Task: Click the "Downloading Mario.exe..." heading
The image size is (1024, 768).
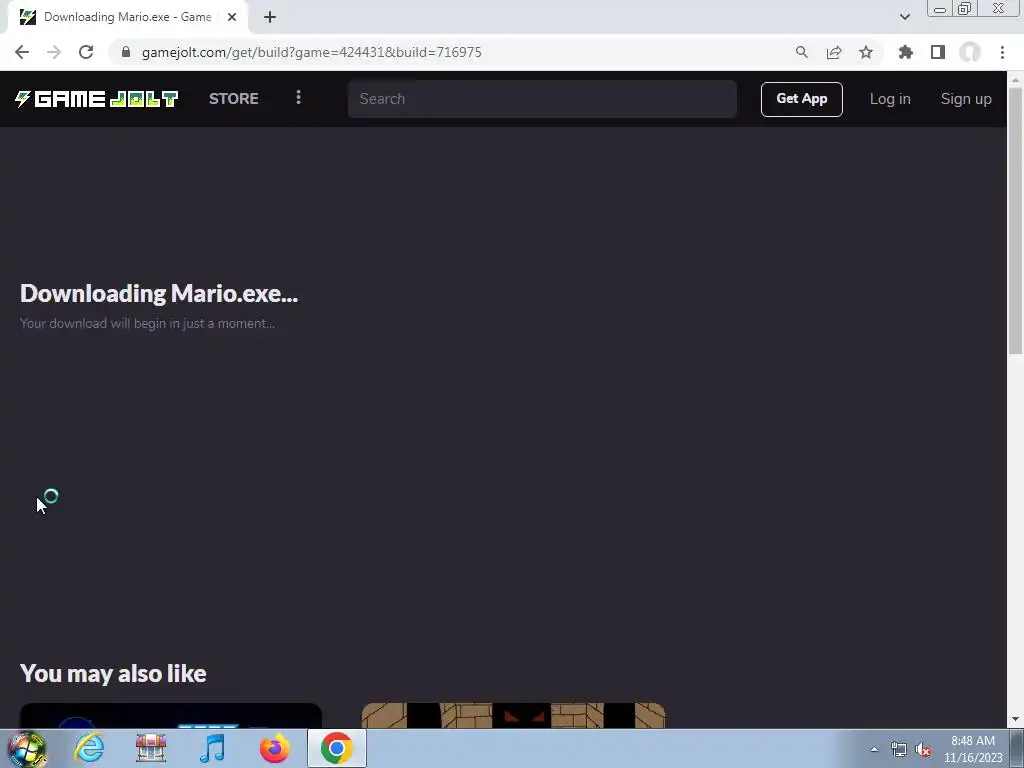Action: tap(159, 293)
